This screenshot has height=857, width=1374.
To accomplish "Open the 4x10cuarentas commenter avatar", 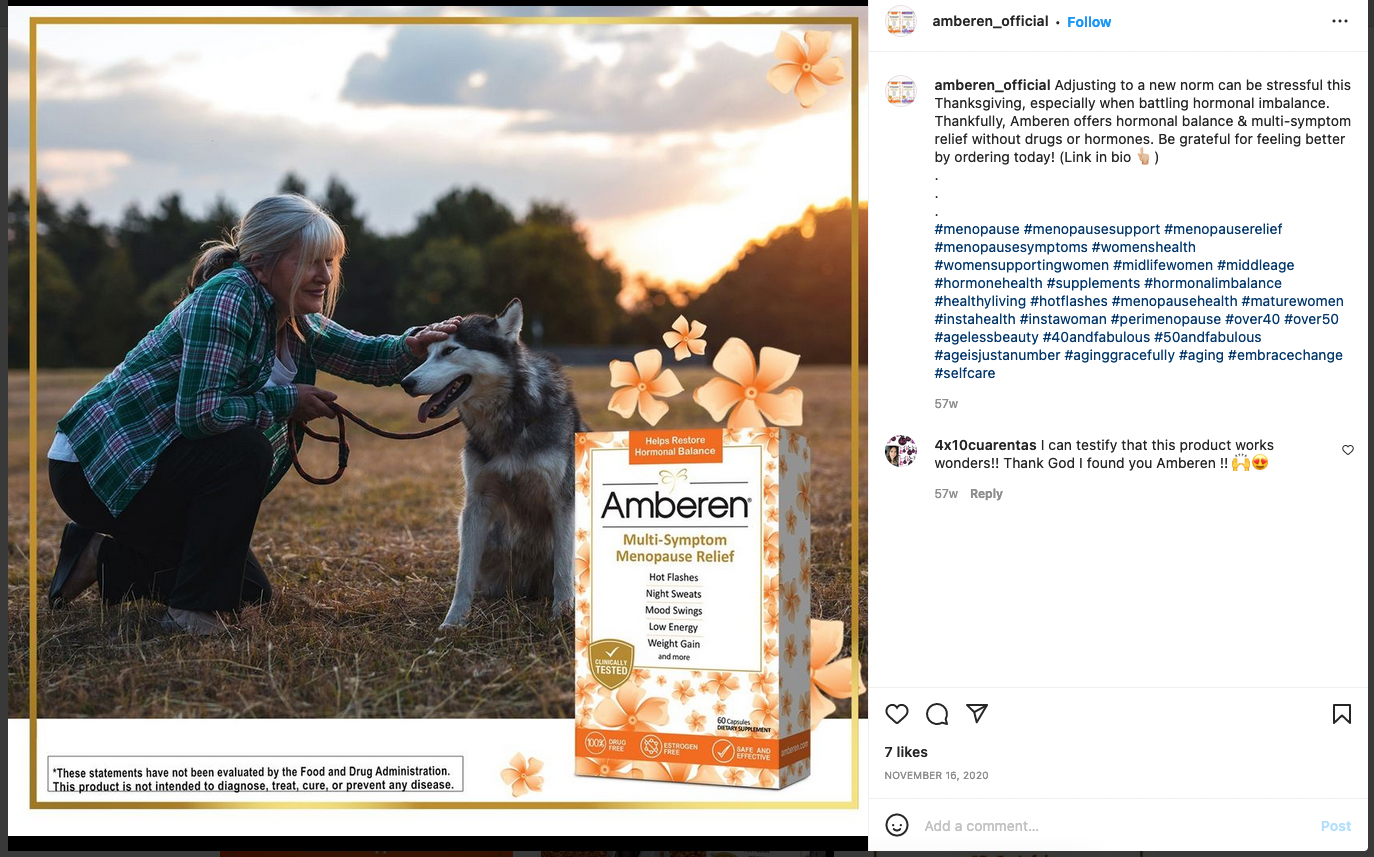I will [x=901, y=451].
